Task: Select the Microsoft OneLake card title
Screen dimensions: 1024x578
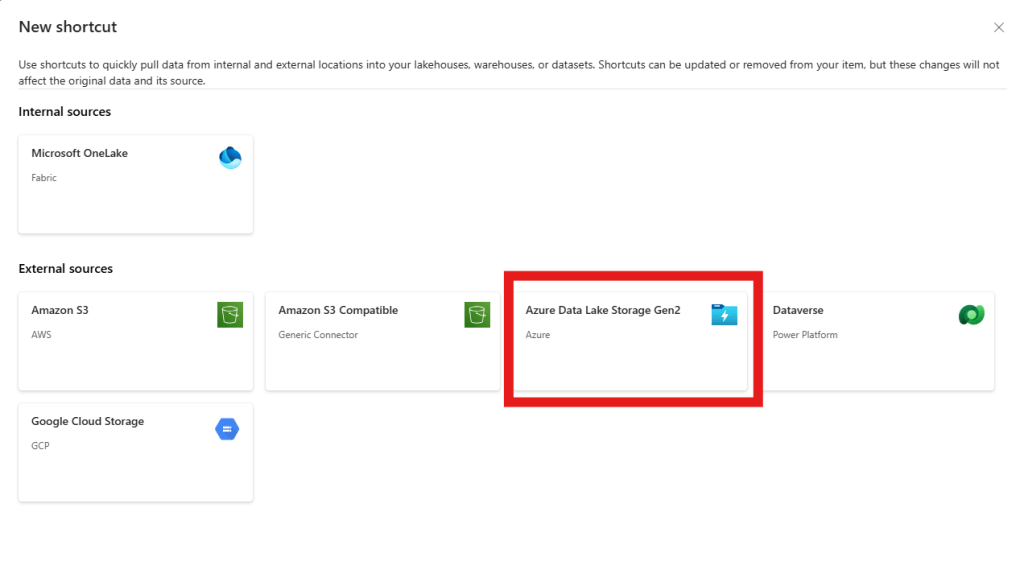Action: pos(80,153)
